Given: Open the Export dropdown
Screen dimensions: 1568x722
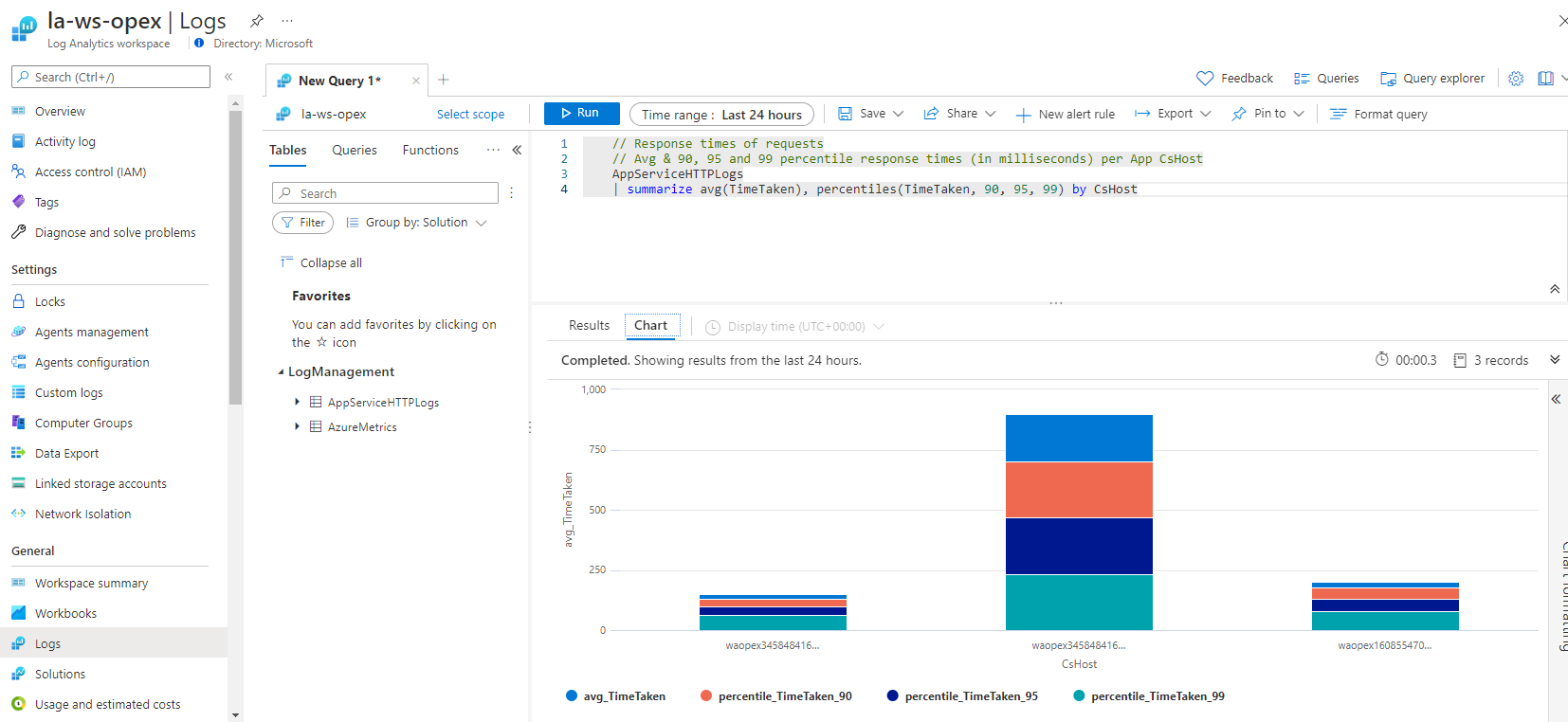Looking at the screenshot, I should (x=1173, y=114).
